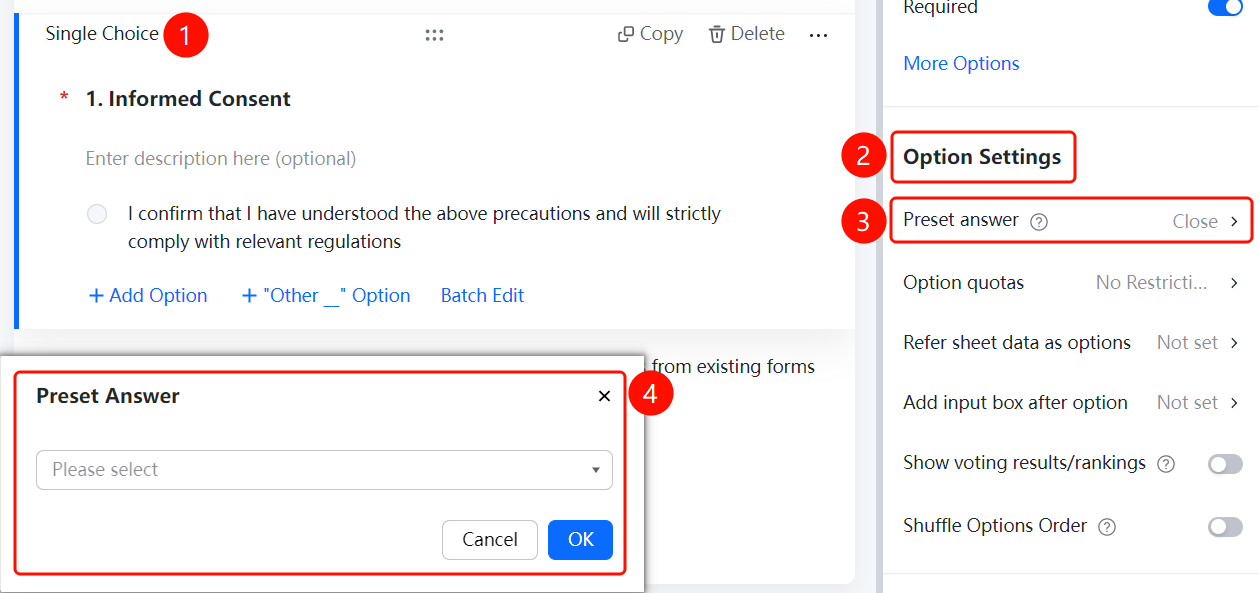The width and height of the screenshot is (1259, 593).
Task: Enable Show voting results/rankings toggle
Action: pyautogui.click(x=1225, y=464)
